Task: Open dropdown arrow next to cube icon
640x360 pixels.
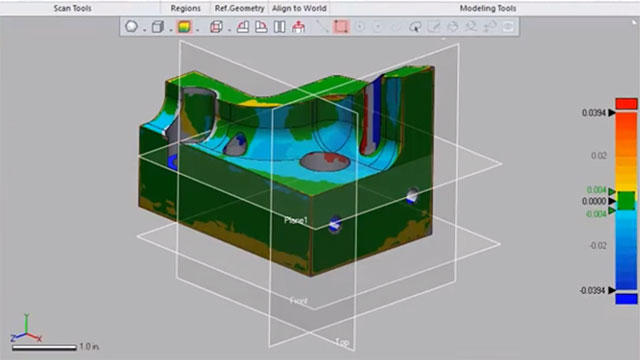Action: click(x=170, y=30)
